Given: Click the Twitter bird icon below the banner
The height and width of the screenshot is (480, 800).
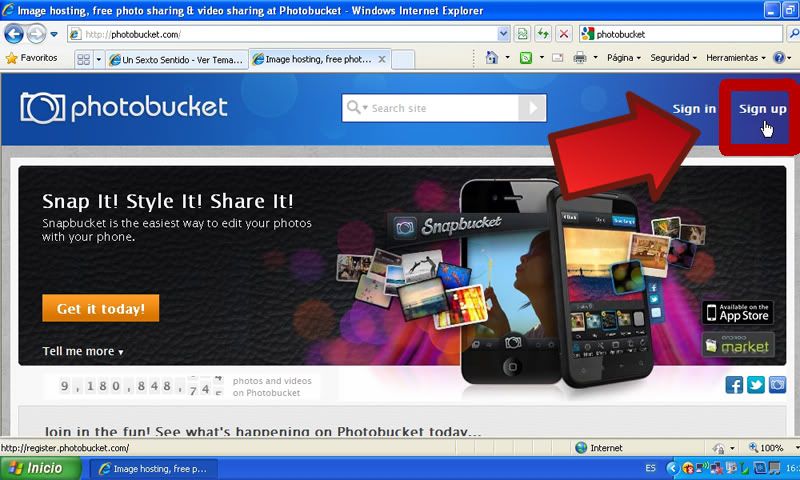Looking at the screenshot, I should coord(756,385).
